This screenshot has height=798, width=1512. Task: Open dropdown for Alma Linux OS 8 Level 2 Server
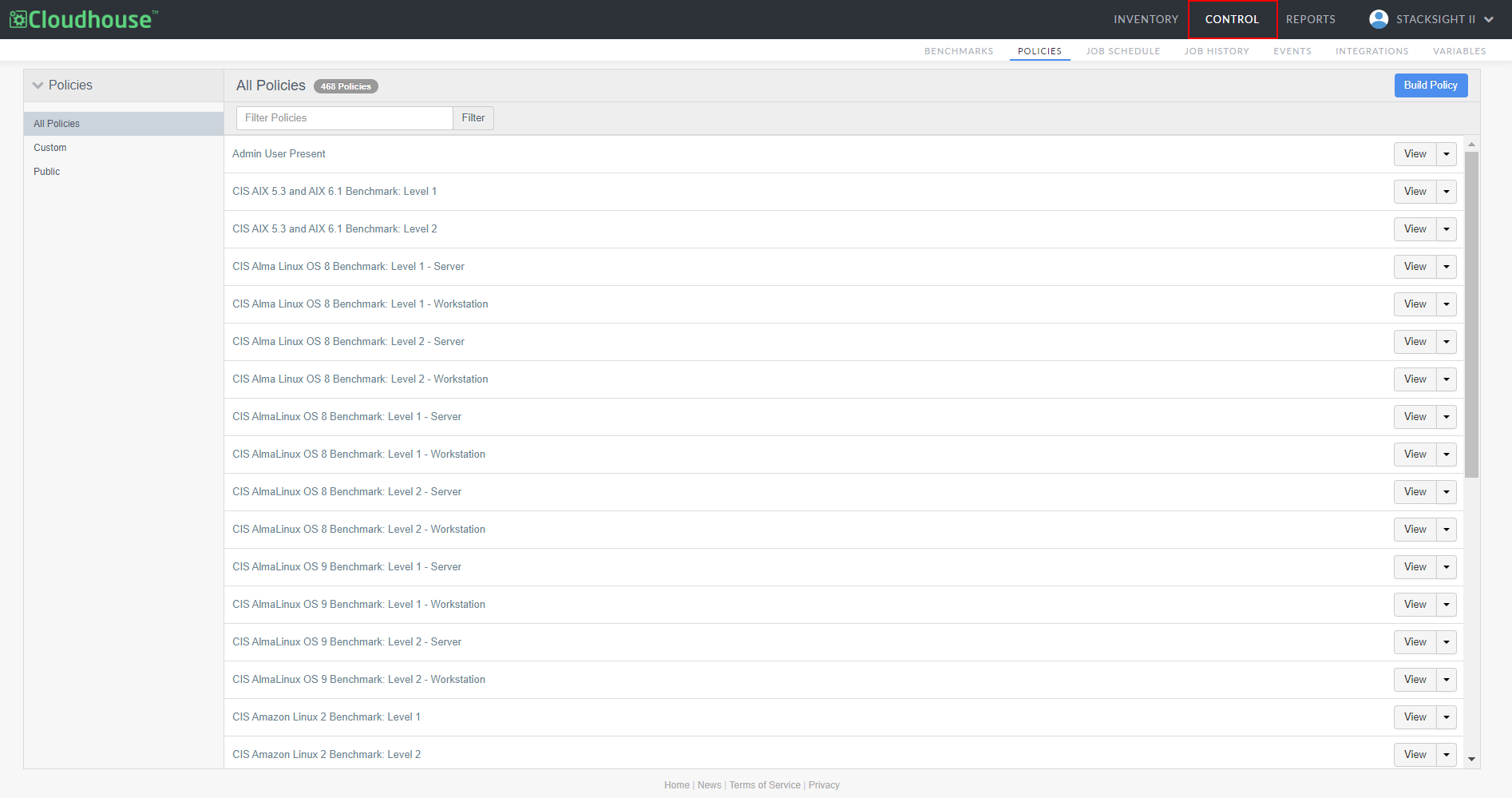pyautogui.click(x=1447, y=342)
